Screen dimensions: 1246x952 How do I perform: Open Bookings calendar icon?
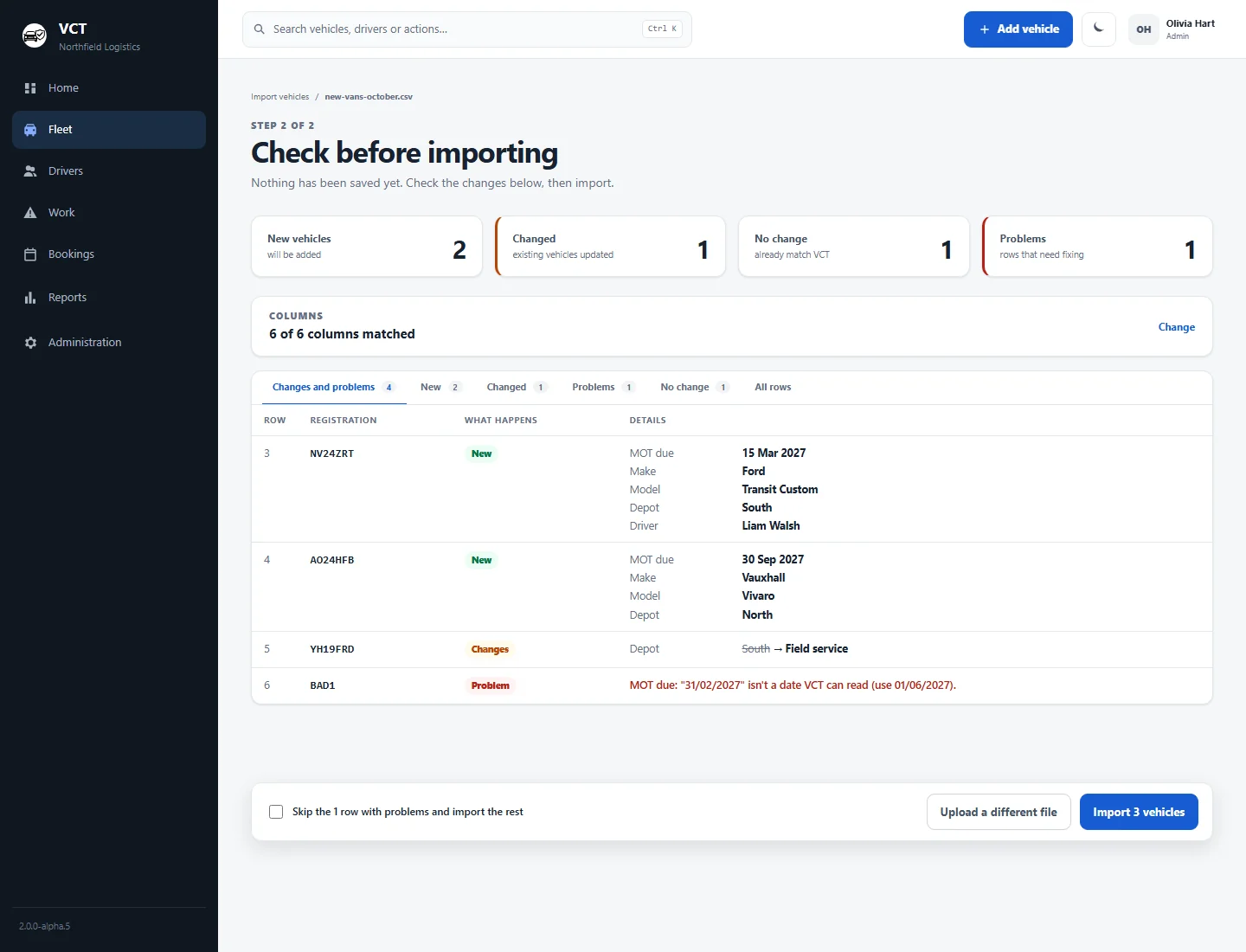coord(30,254)
